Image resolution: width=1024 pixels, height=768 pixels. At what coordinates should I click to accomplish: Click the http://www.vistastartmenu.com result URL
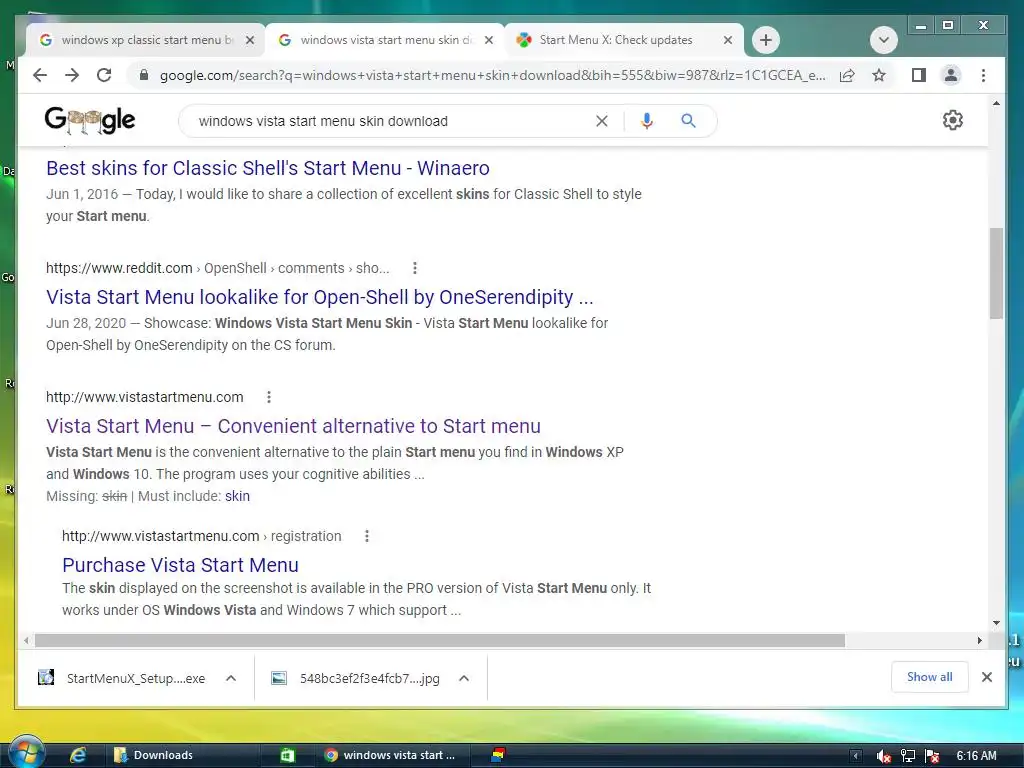[x=144, y=397]
